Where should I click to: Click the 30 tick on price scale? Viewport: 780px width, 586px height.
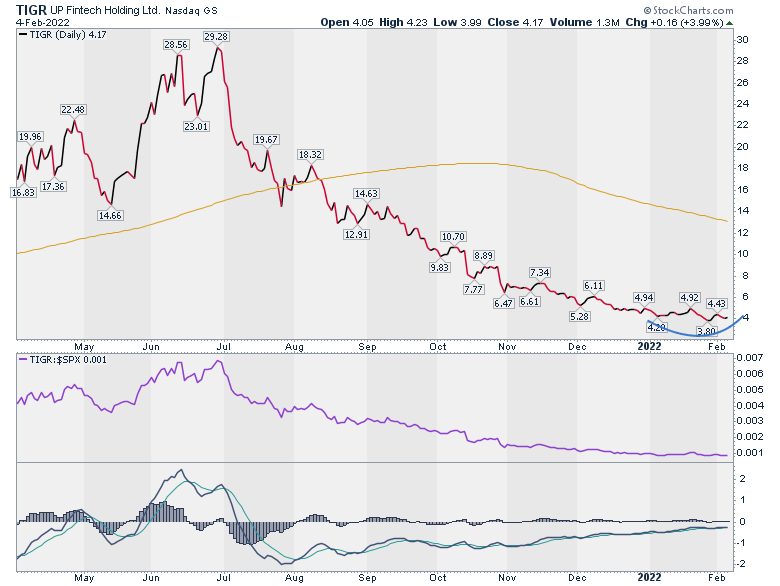pos(743,40)
